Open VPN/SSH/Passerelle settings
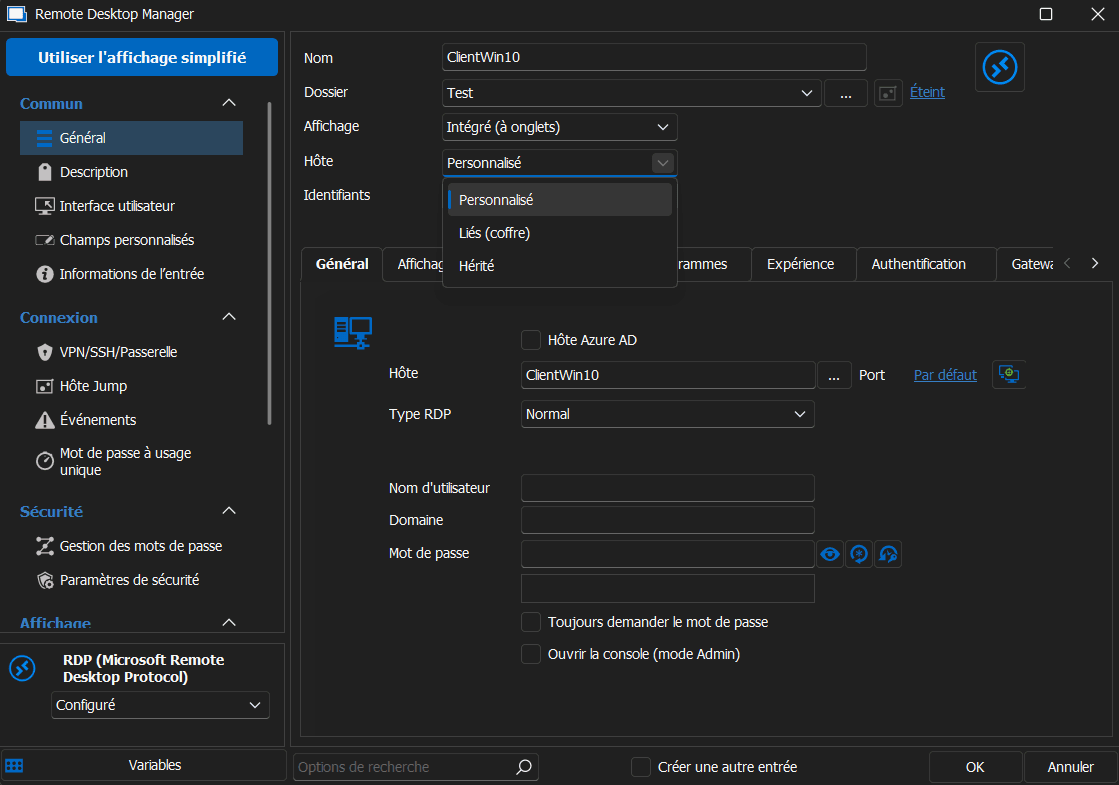The width and height of the screenshot is (1119, 785). pos(118,352)
